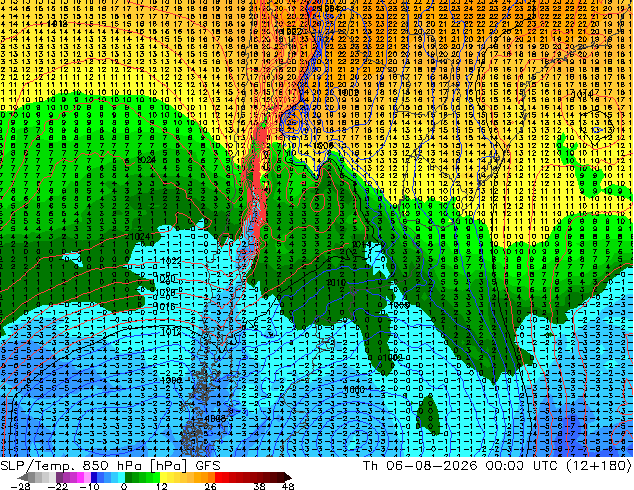Image resolution: width=634 pixels, height=490 pixels.
Task: Pick the magenta segment of the color scale
Action: tap(80, 477)
